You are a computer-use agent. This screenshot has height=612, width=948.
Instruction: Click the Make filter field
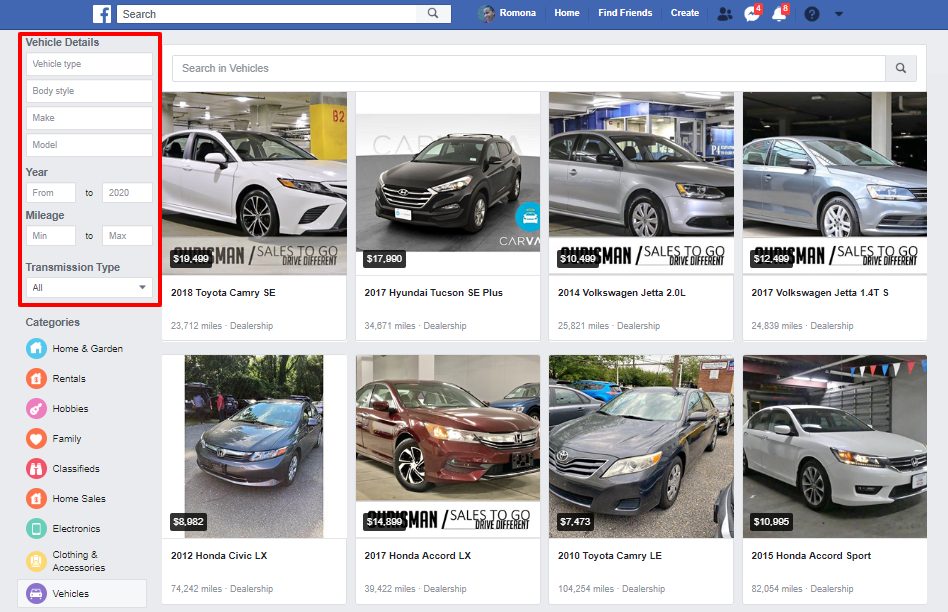tap(89, 118)
